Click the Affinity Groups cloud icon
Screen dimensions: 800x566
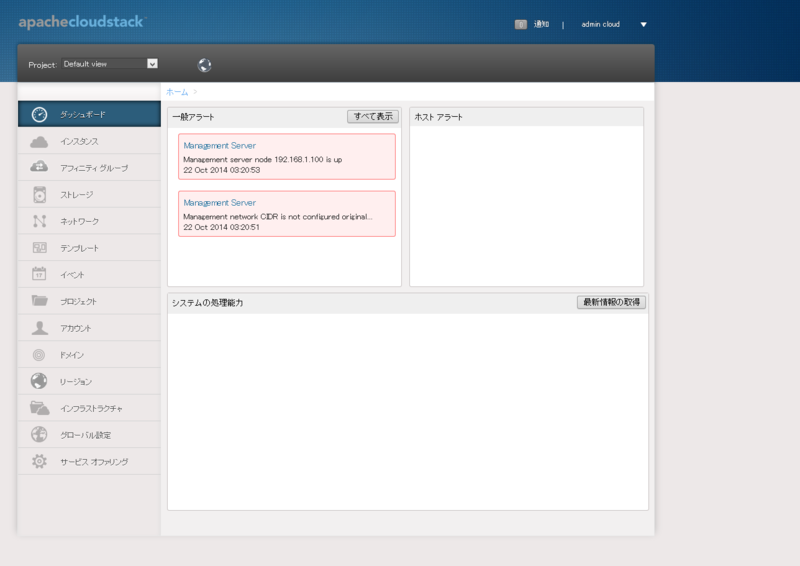[39, 167]
